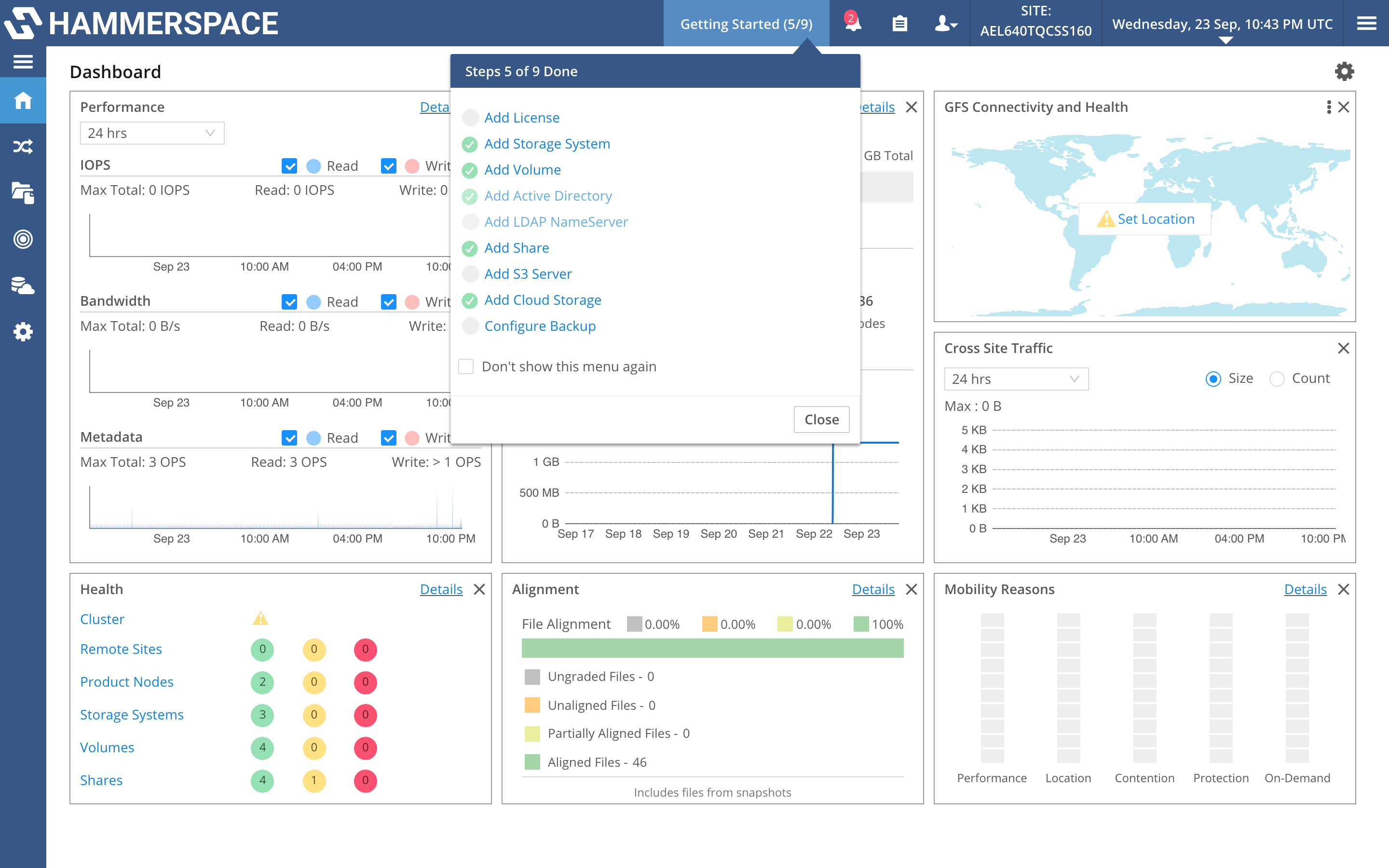
Task: Toggle Metadata Write checkbox
Action: (389, 438)
